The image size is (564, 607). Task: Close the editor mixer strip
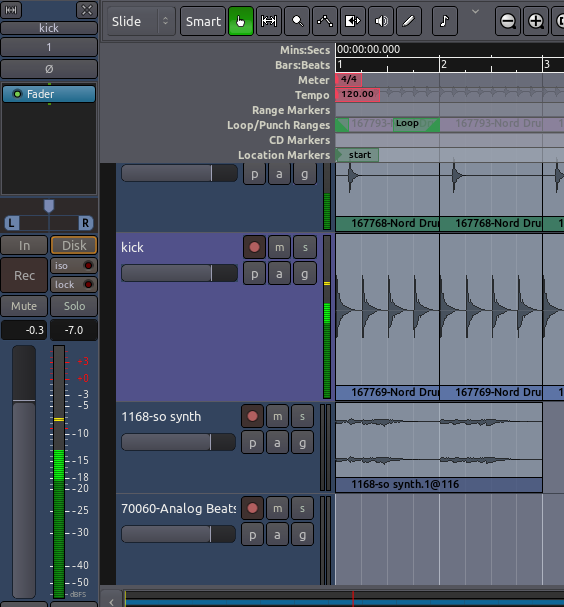click(87, 10)
